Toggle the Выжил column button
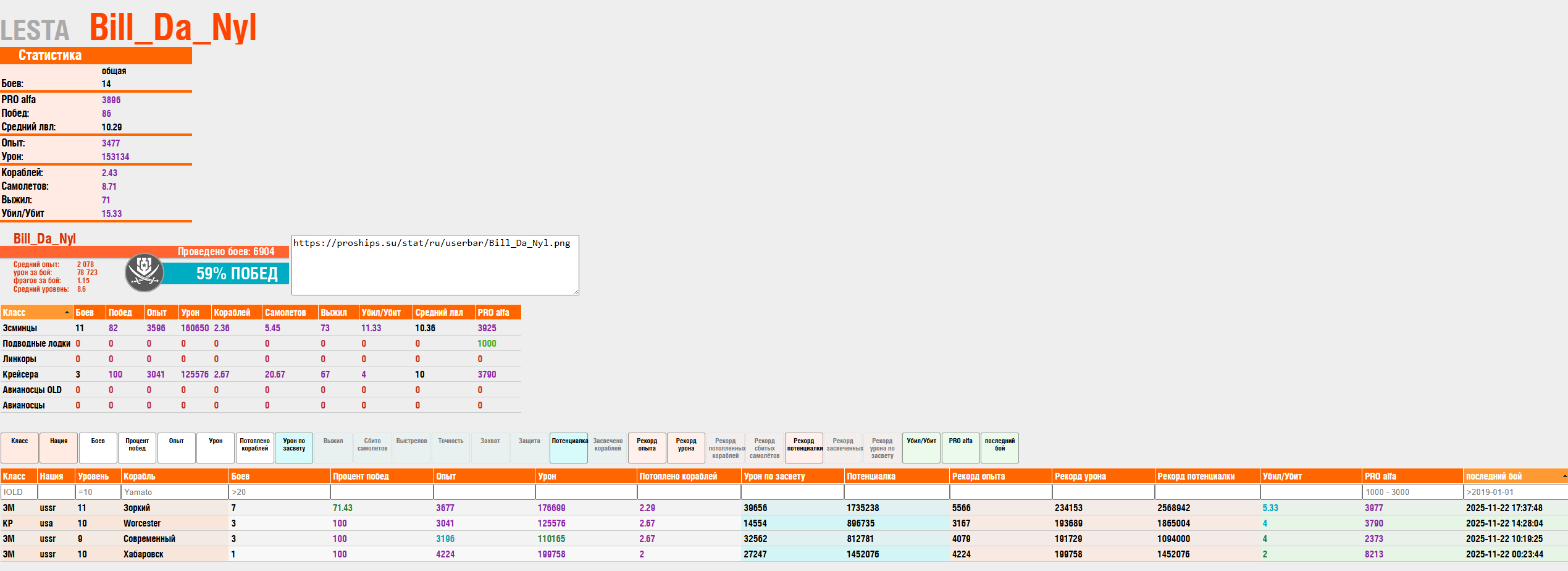This screenshot has height=571, width=1568. coord(333,448)
